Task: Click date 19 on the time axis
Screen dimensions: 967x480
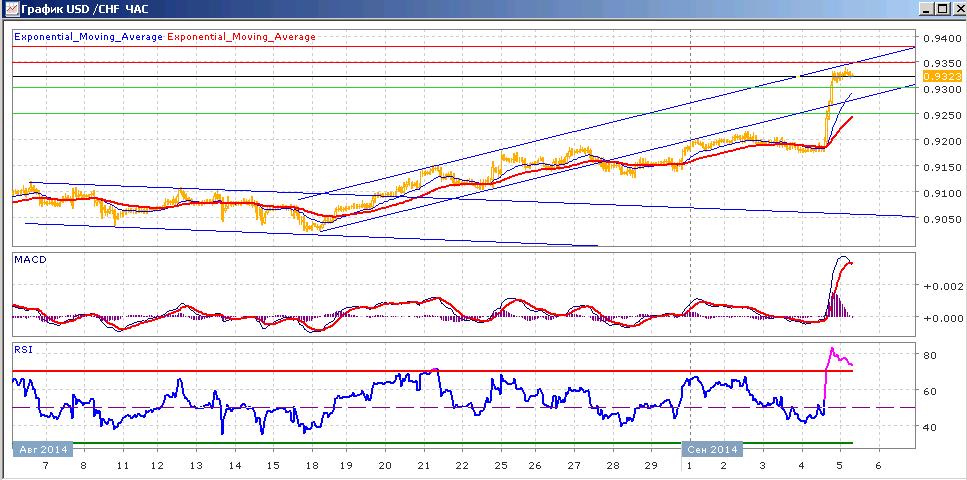Action: pyautogui.click(x=347, y=465)
